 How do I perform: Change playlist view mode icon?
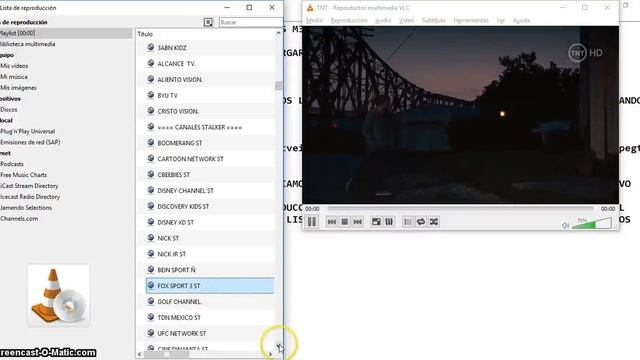tap(208, 22)
